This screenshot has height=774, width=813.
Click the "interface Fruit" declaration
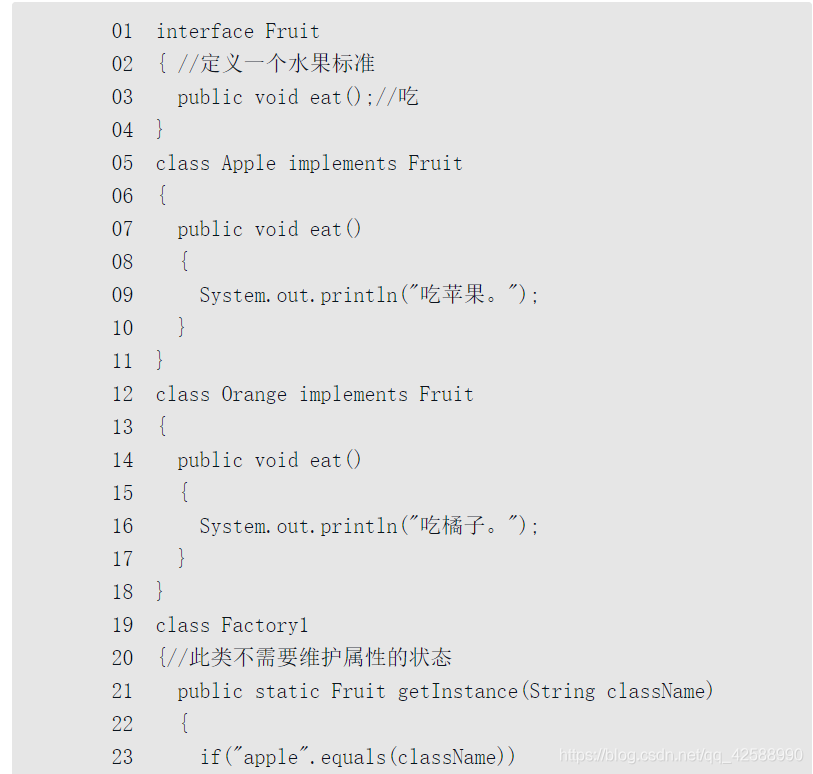pos(237,31)
